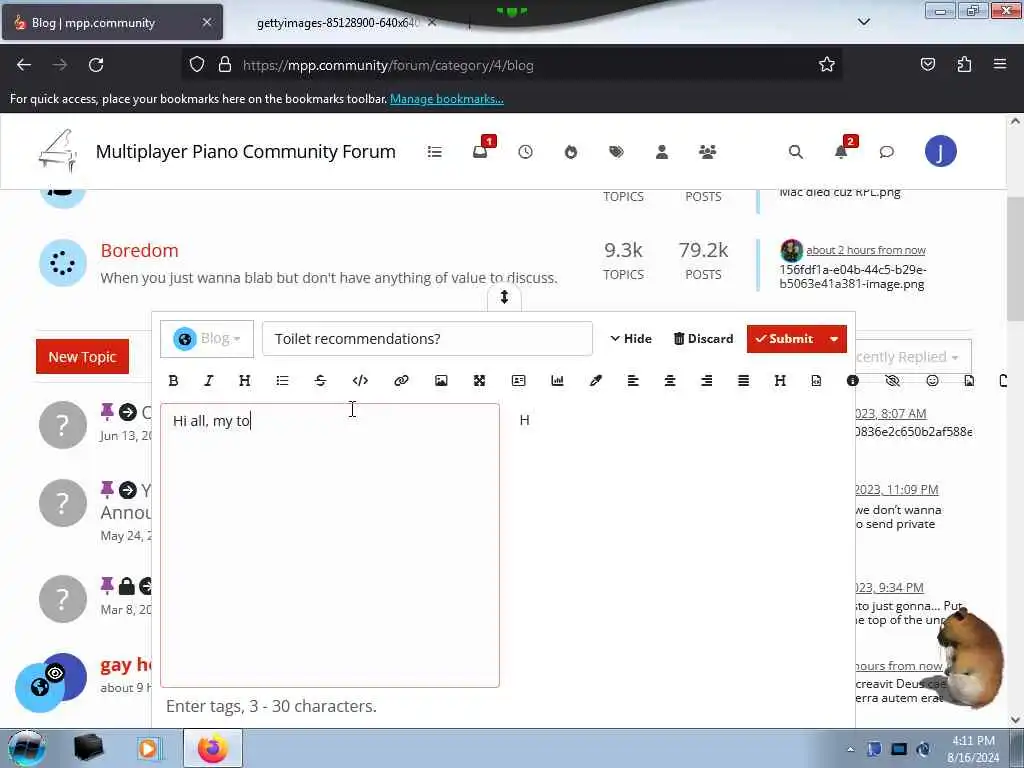1024x768 pixels.
Task: Insert a list with list icon
Action: click(282, 381)
